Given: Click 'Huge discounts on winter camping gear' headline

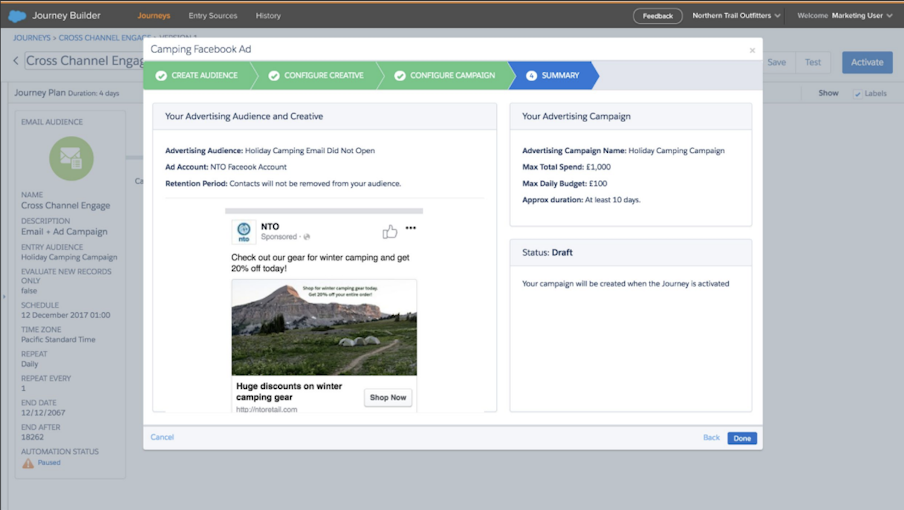Looking at the screenshot, I should pyautogui.click(x=289, y=392).
